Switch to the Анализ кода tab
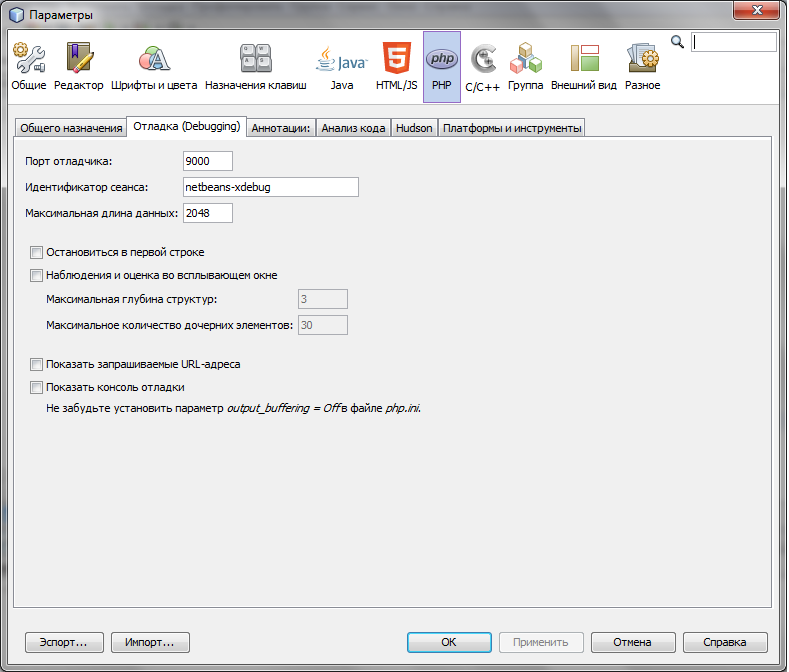Viewport: 789px width, 672px height. pos(353,128)
